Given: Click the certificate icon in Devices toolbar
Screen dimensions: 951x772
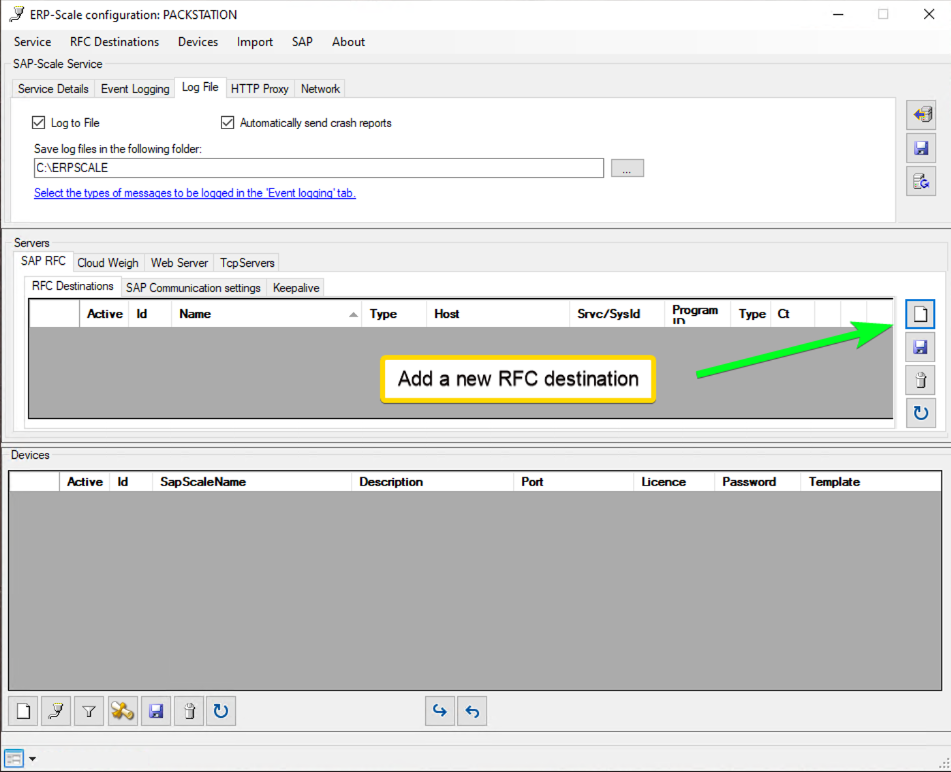Looking at the screenshot, I should click(122, 711).
